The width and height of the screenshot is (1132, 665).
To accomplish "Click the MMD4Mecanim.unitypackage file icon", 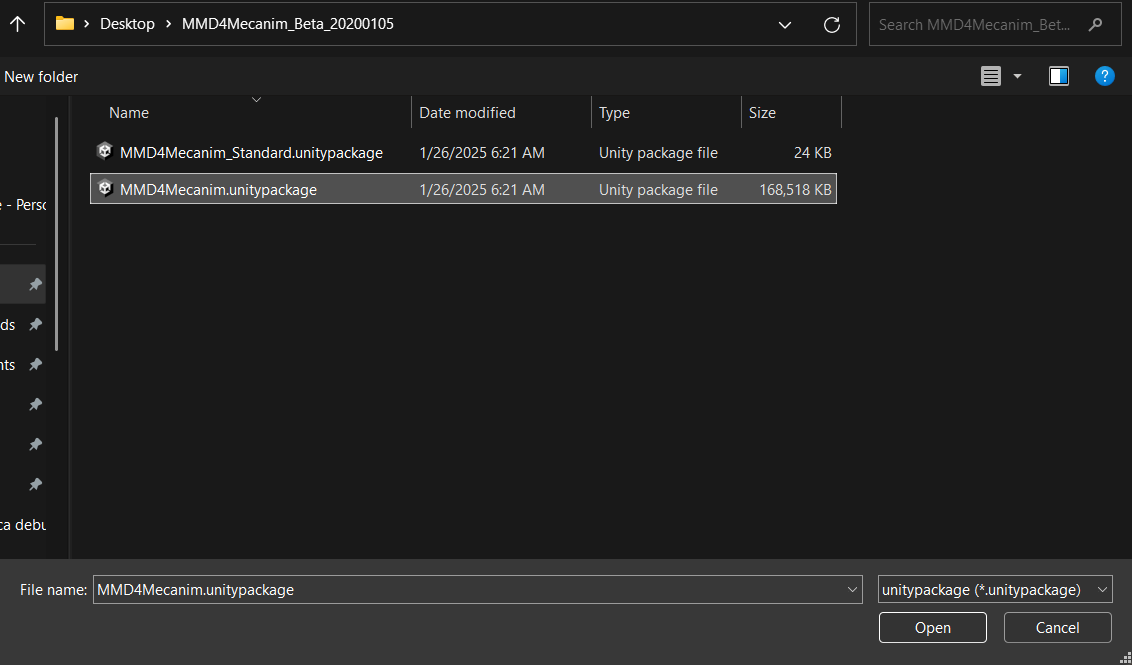I will 105,189.
